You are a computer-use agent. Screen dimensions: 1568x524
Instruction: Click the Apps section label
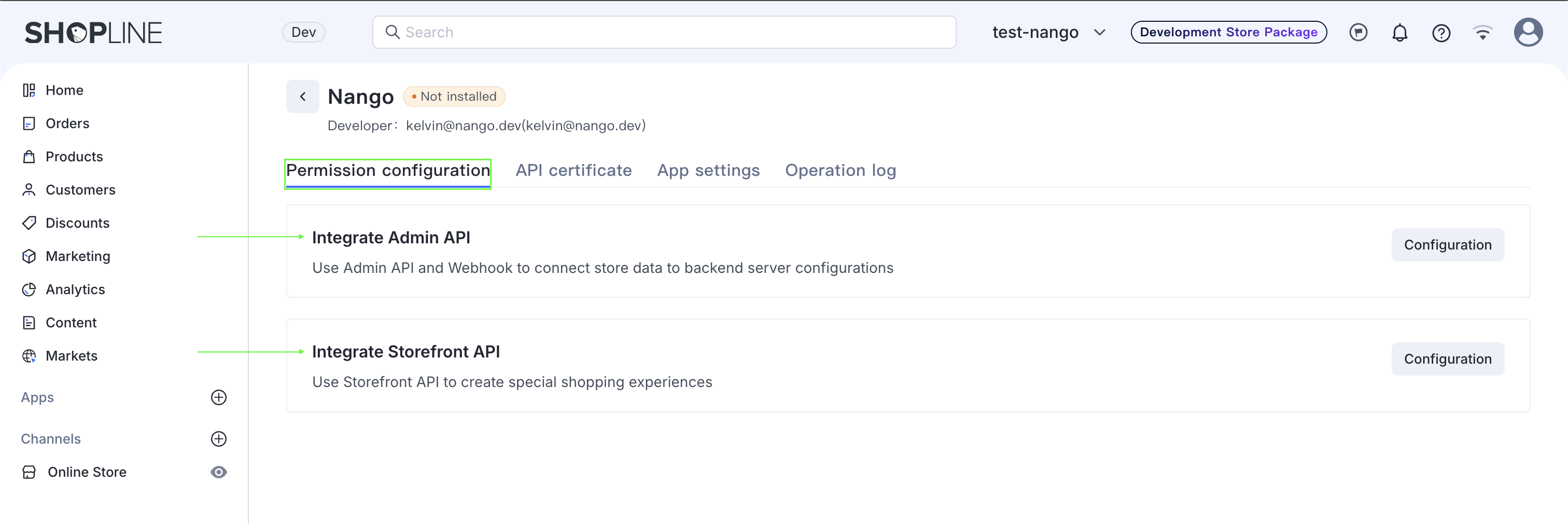point(37,397)
